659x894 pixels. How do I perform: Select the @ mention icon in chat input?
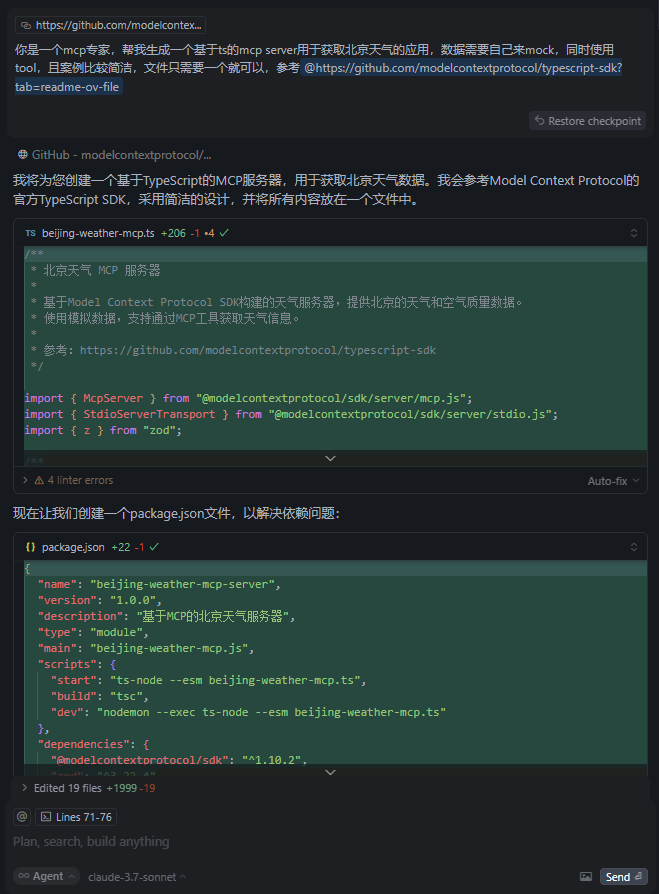point(21,816)
